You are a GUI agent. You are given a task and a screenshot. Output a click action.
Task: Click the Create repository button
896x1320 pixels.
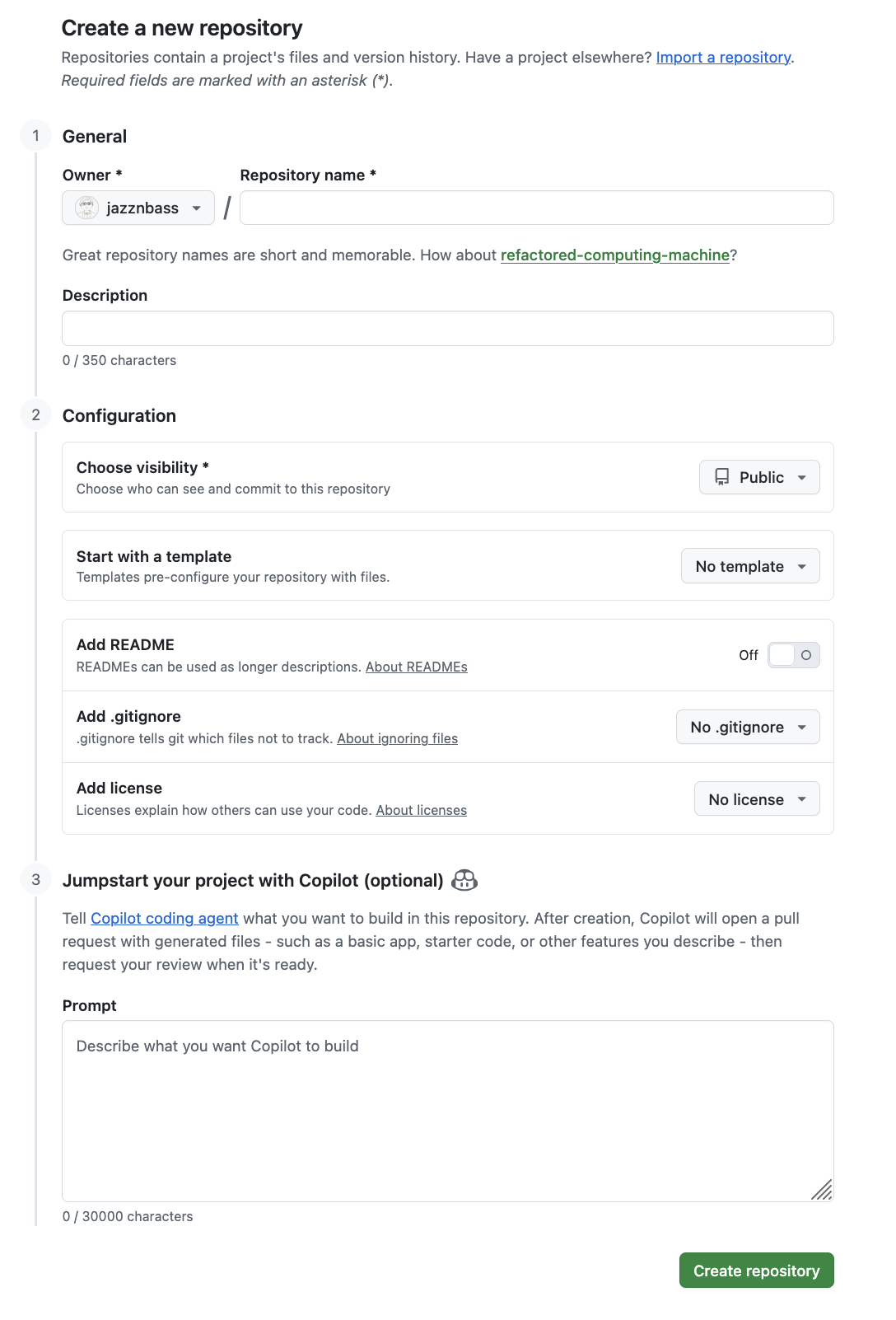click(756, 1271)
